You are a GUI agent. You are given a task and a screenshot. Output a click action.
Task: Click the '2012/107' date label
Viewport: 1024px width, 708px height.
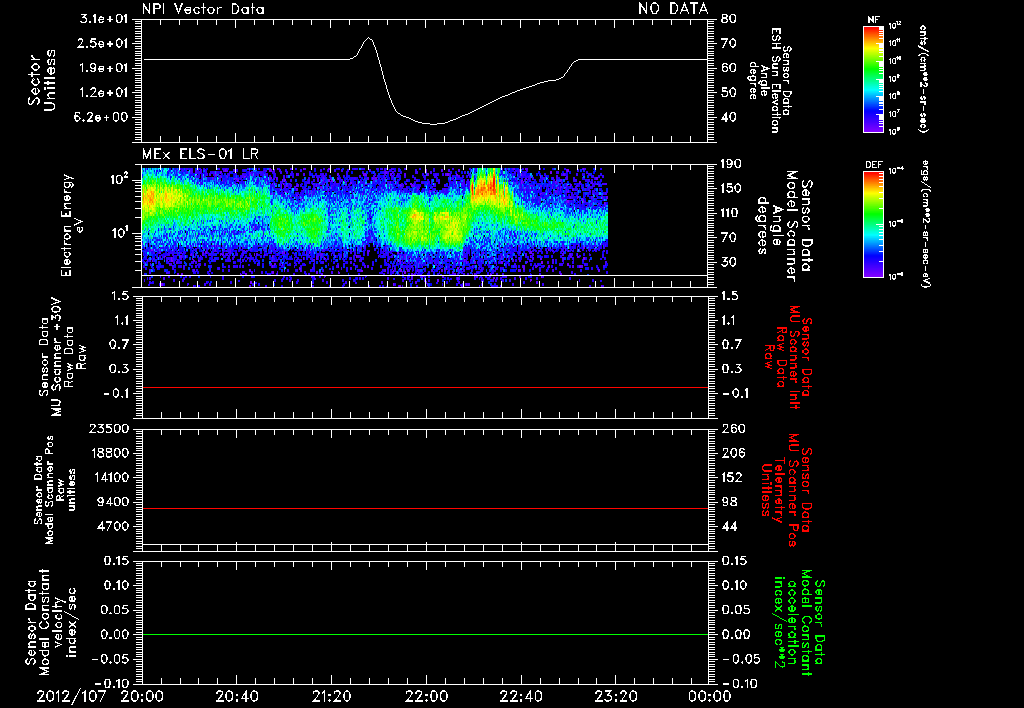point(71,696)
